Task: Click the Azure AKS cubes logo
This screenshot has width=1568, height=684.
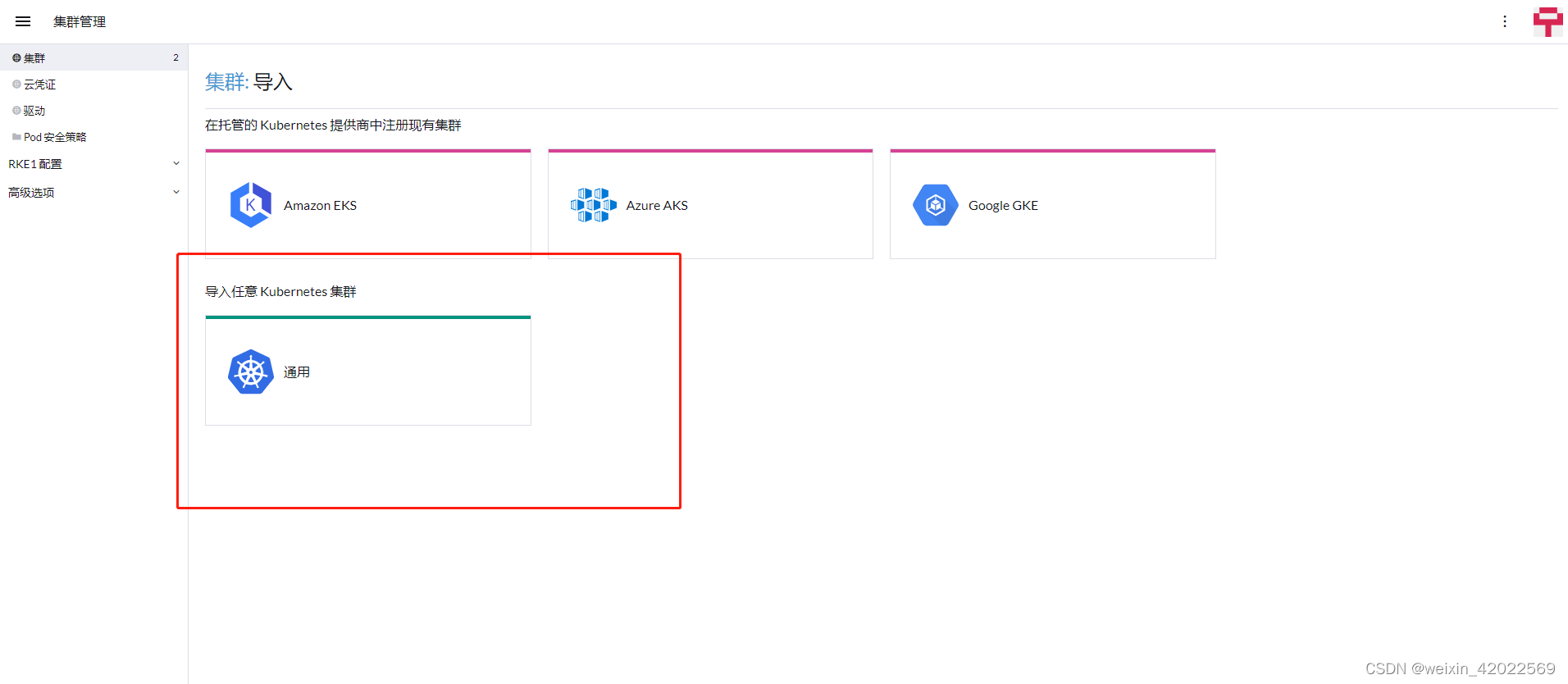Action: coord(594,205)
